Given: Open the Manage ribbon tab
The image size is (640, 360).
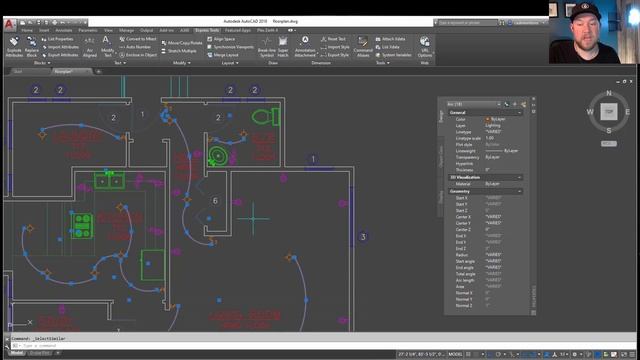Looking at the screenshot, I should 127,30.
